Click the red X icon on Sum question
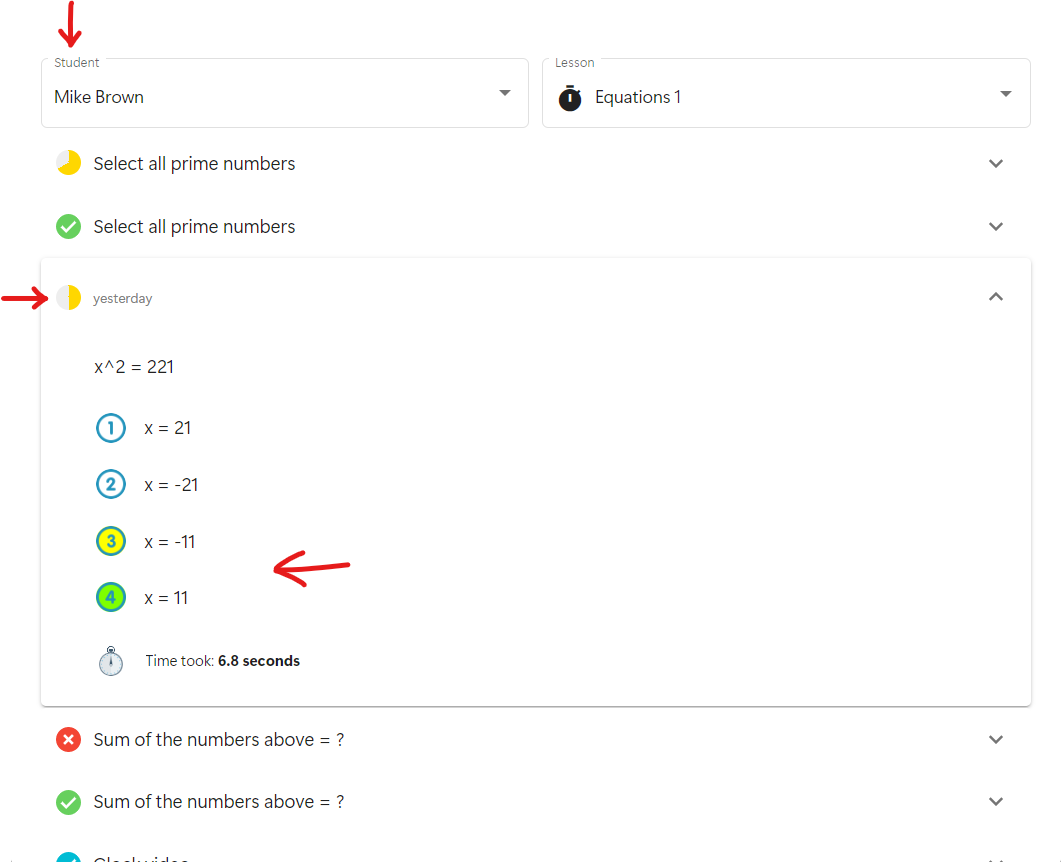 pos(68,740)
